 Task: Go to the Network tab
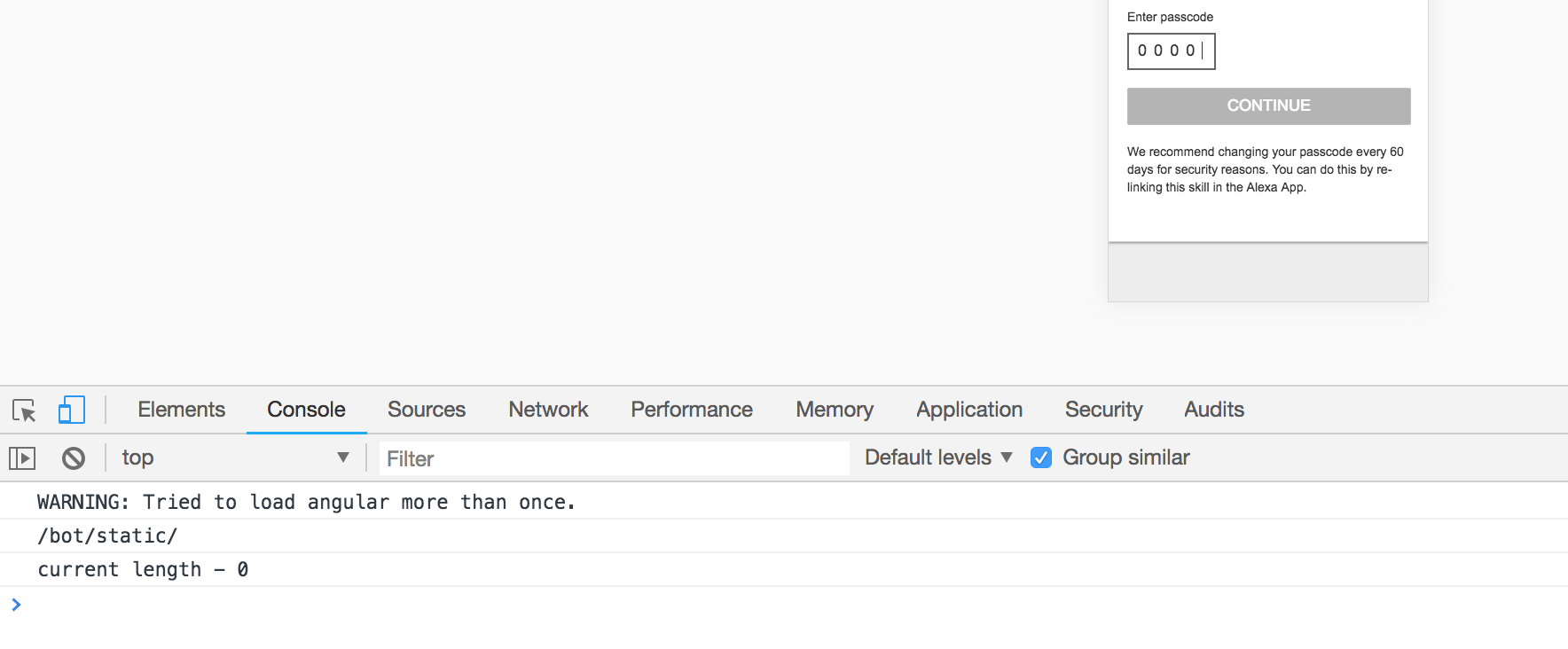(x=548, y=410)
